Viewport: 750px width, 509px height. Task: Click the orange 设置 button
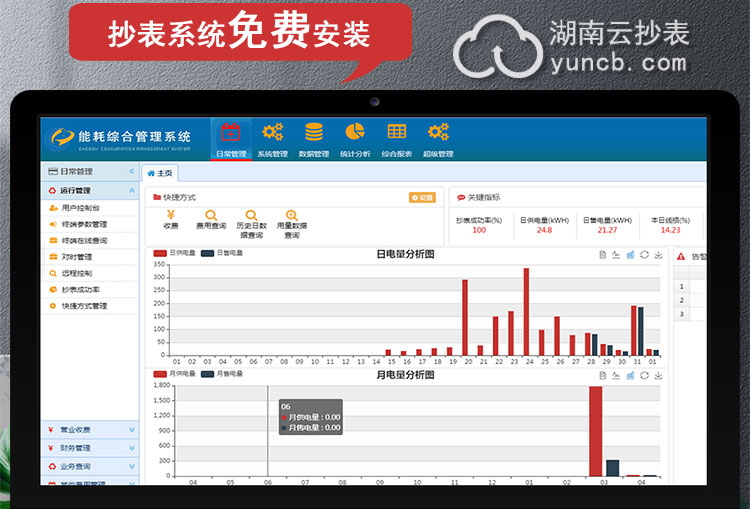click(x=422, y=197)
